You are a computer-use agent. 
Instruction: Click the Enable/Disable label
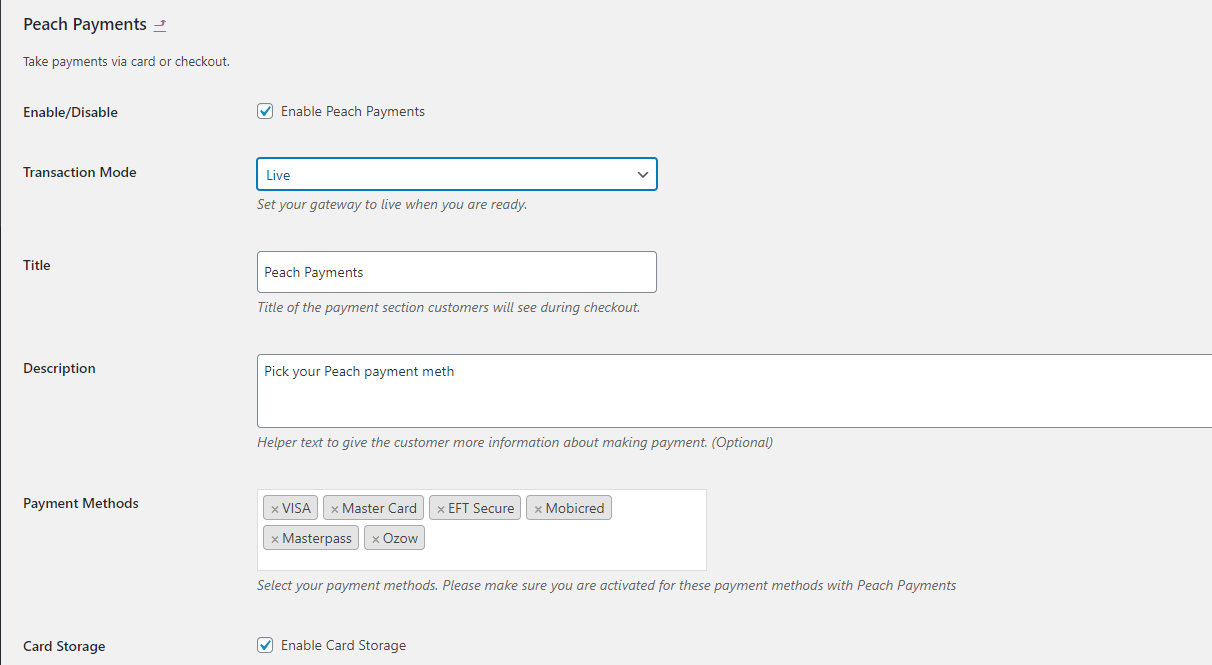click(x=70, y=112)
